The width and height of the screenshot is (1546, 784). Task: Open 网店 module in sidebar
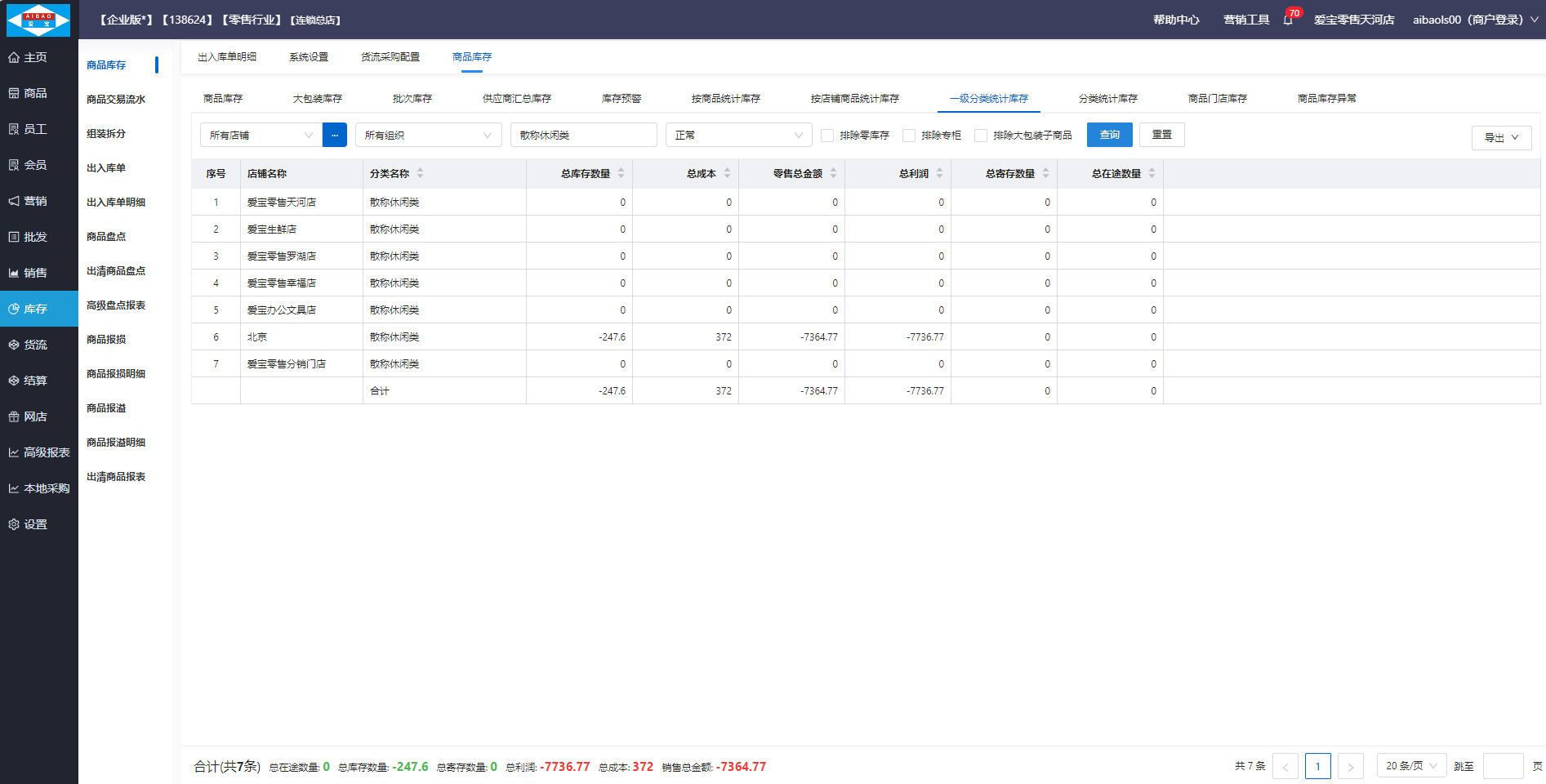click(39, 416)
